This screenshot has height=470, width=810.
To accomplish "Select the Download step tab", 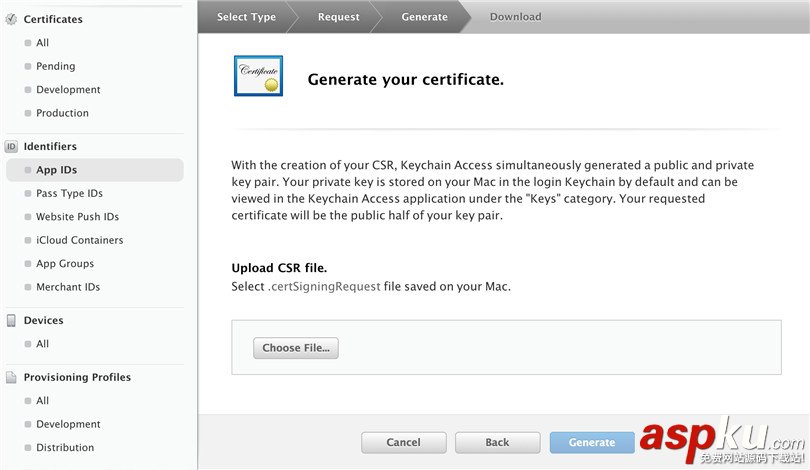I will tap(515, 17).
